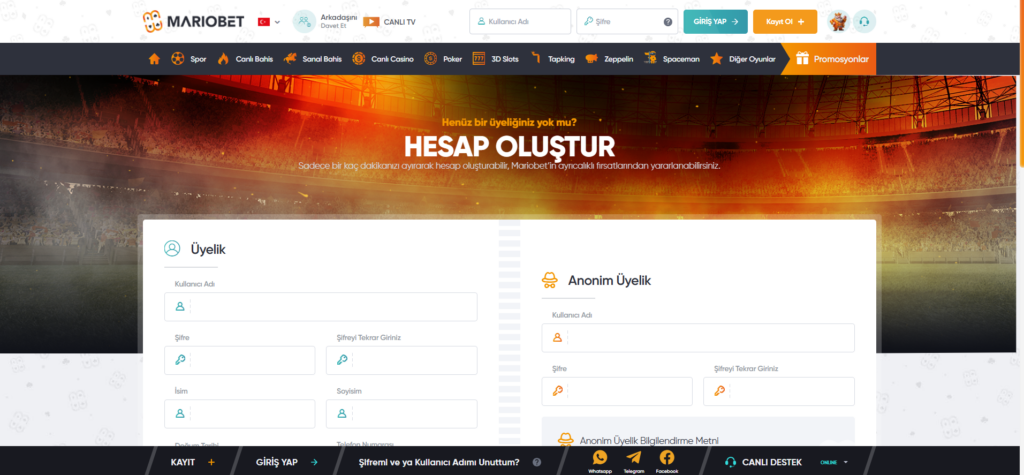Click the Üyelik section user icon
This screenshot has height=475, width=1024.
tap(172, 248)
